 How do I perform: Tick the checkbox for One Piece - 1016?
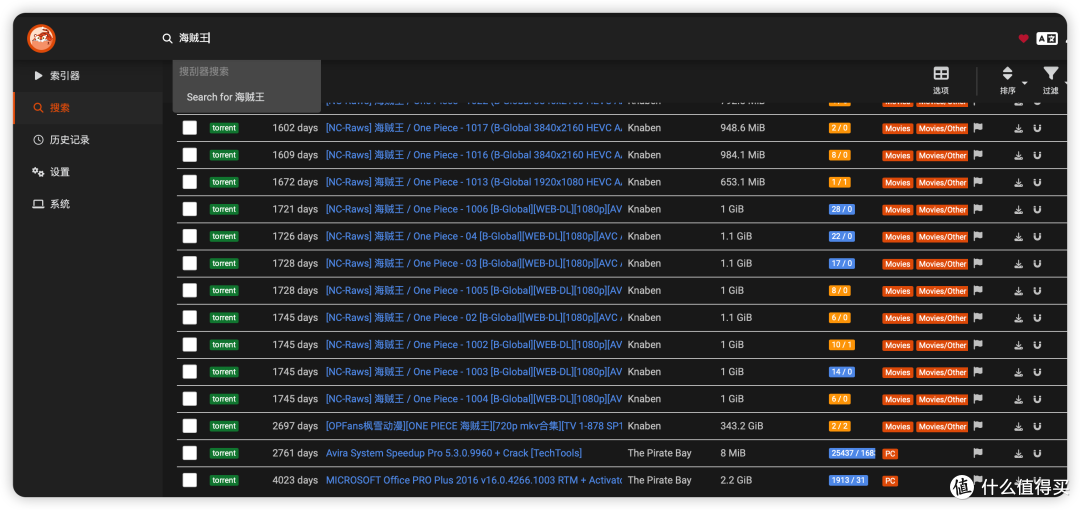pyautogui.click(x=189, y=155)
